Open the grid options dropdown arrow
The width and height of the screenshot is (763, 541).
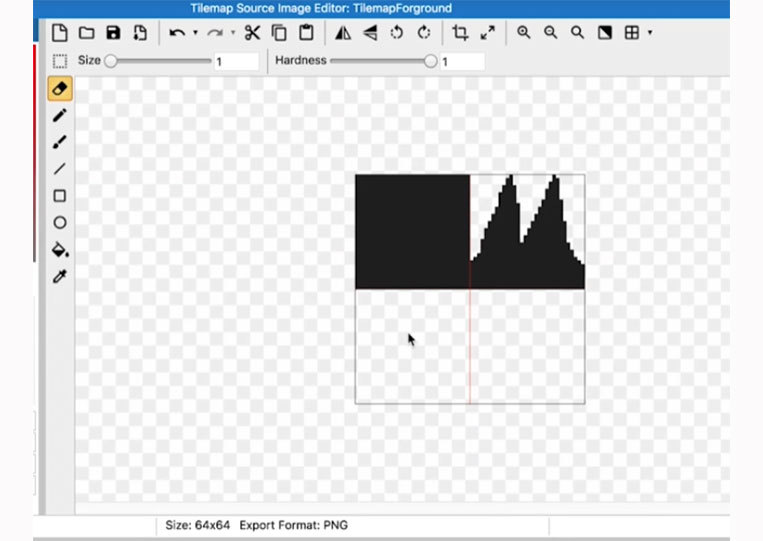click(x=650, y=33)
